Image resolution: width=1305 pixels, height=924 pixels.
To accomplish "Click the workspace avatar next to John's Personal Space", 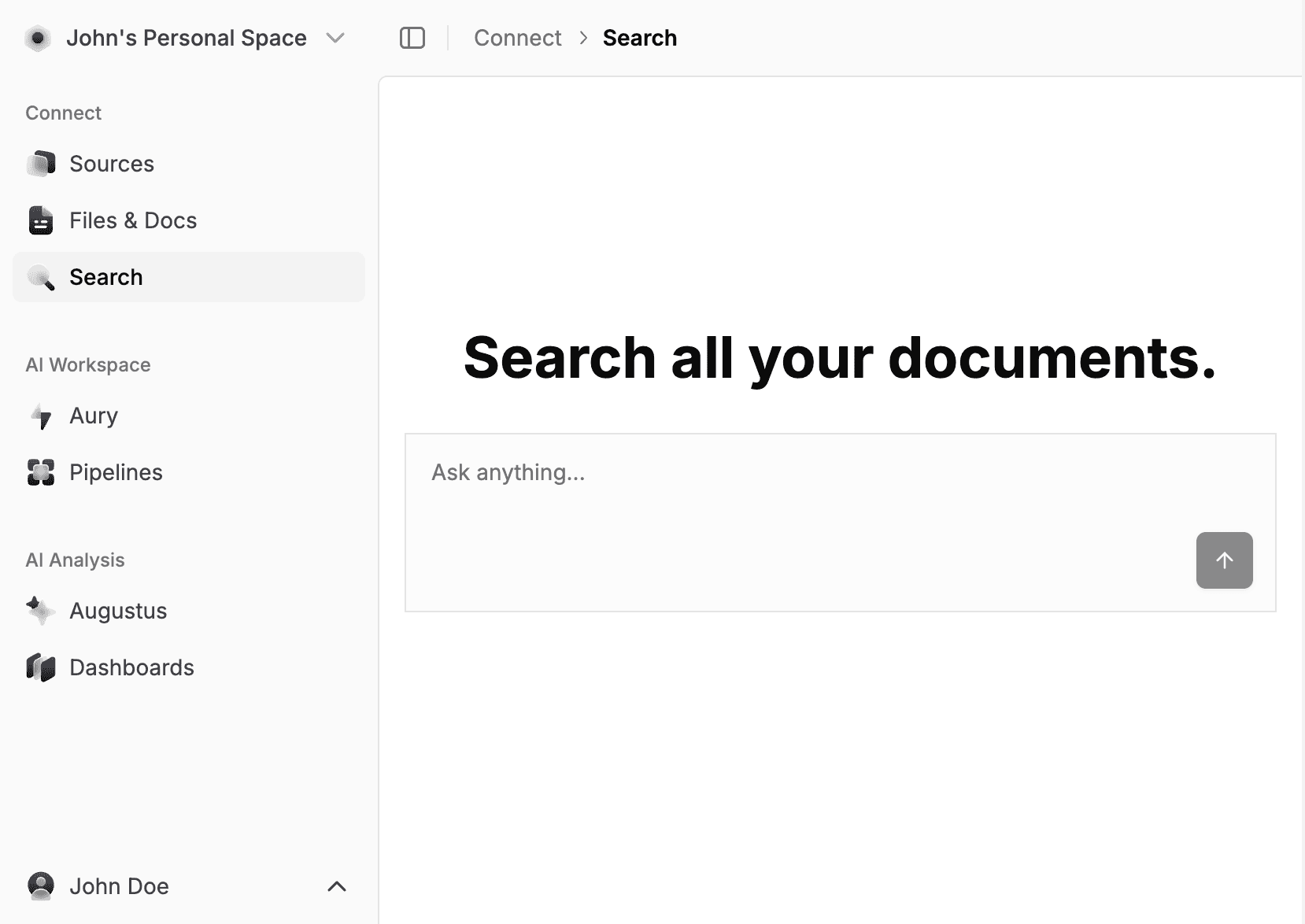I will pyautogui.click(x=37, y=37).
